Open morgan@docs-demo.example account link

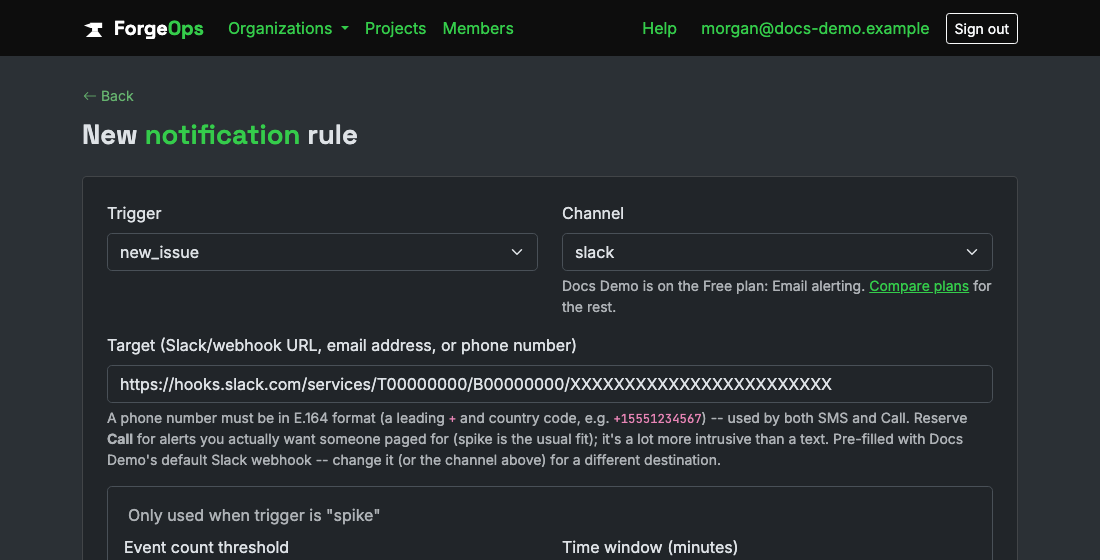814,28
